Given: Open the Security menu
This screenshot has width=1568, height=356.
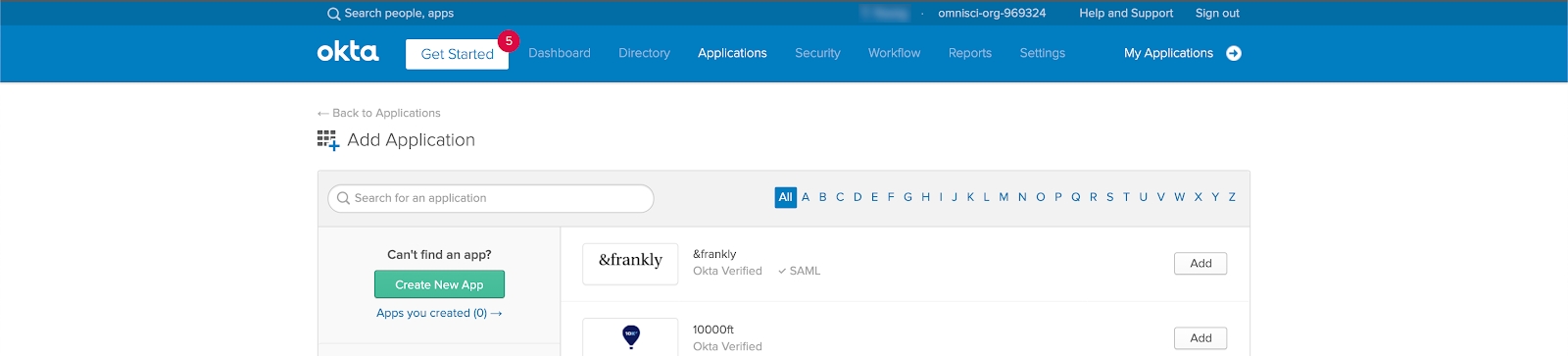Looking at the screenshot, I should click(x=817, y=53).
